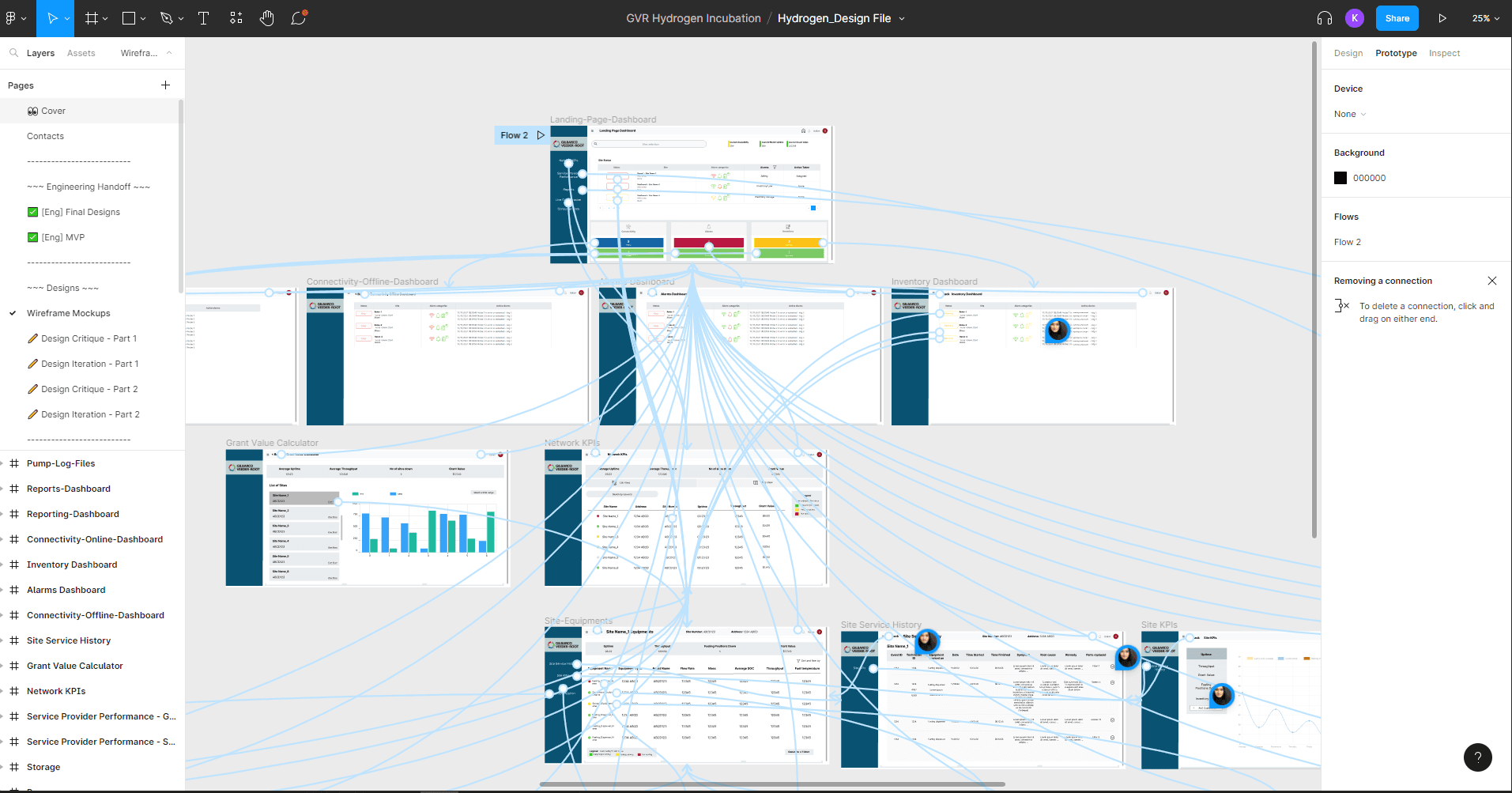This screenshot has width=1512, height=793.
Task: Open Design Critique - Part 2 page
Action: (89, 389)
